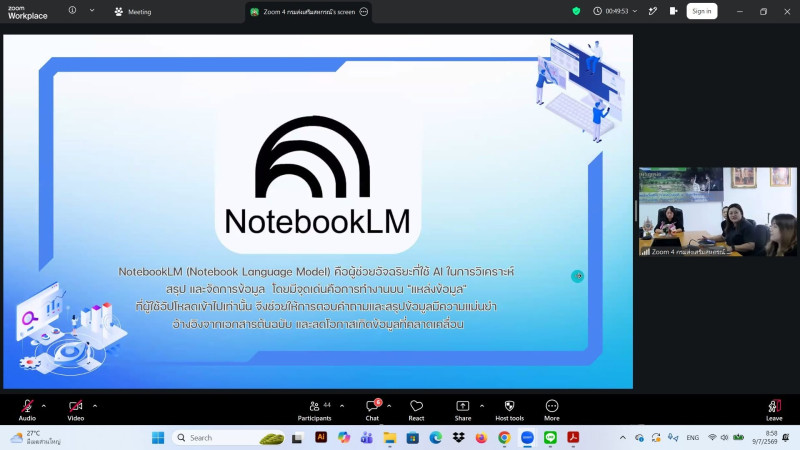
Task: Open Firefox from the taskbar
Action: (481, 437)
